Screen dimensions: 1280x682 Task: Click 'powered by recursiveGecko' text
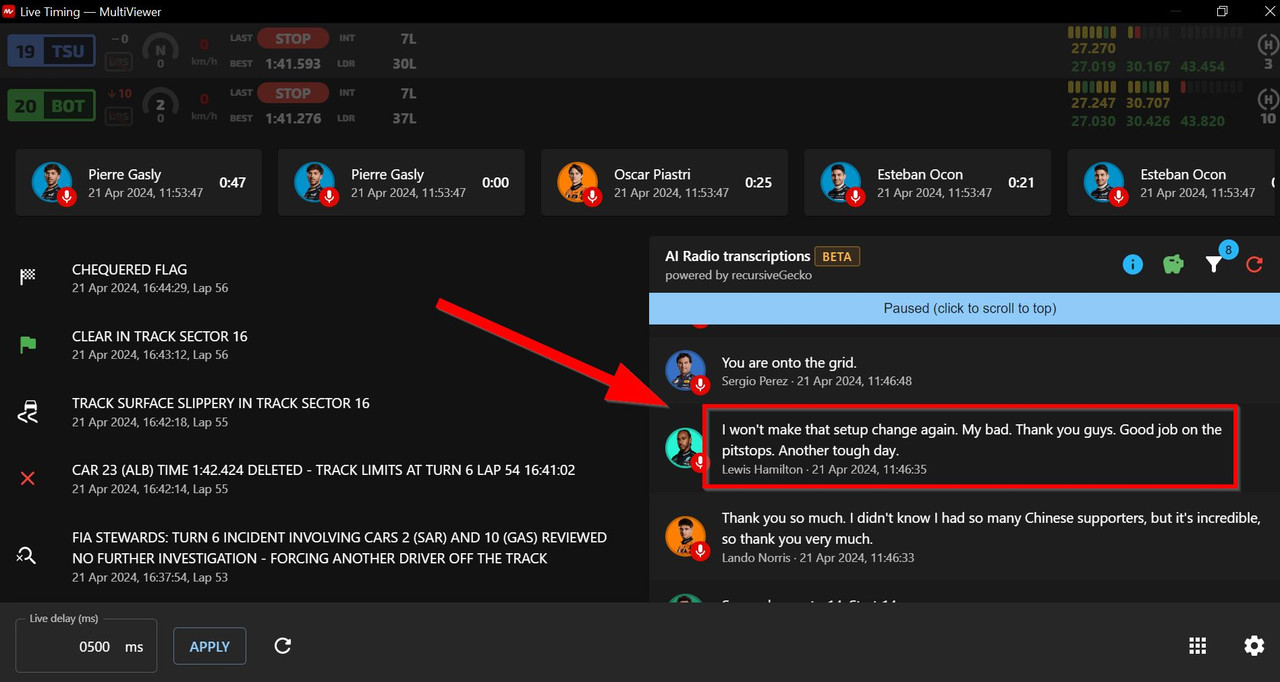click(739, 275)
